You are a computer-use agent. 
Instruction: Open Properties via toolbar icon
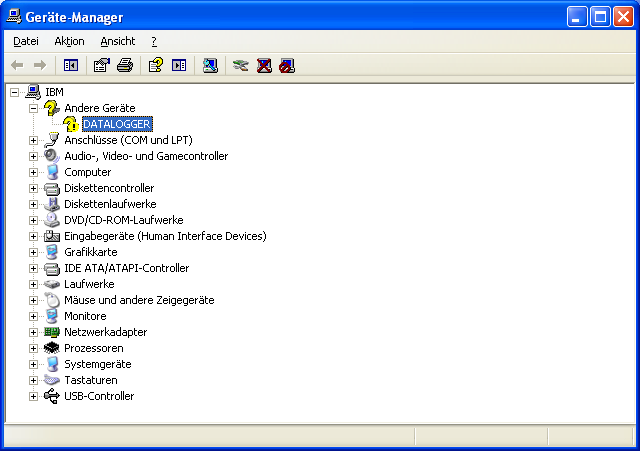click(102, 65)
